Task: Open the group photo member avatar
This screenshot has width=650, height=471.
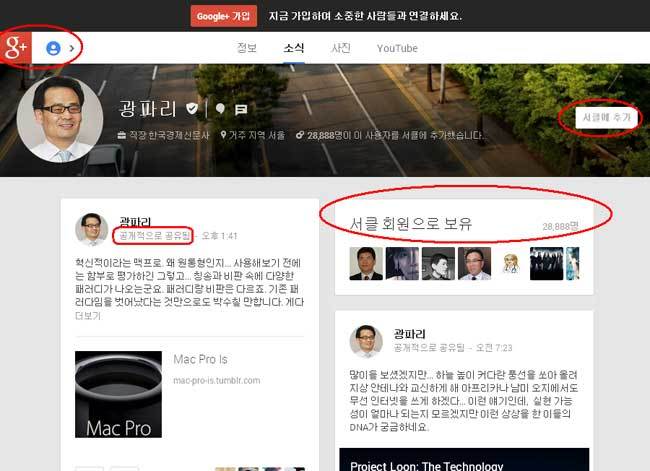Action: pyautogui.click(x=546, y=264)
